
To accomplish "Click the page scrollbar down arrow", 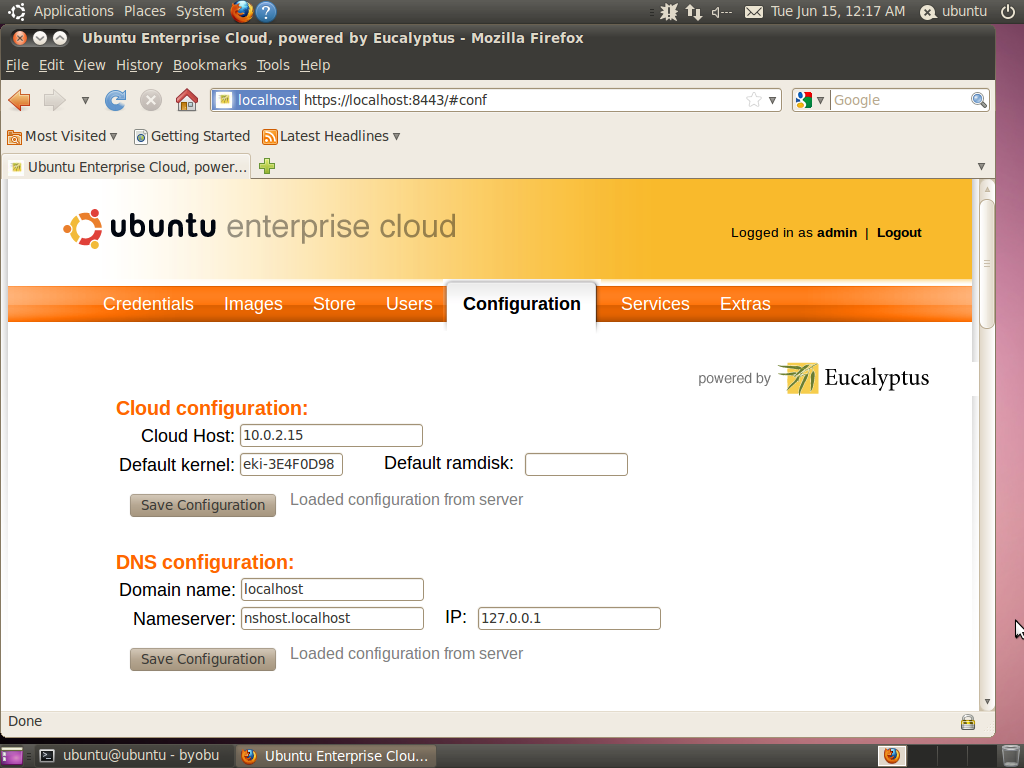I will [x=987, y=701].
